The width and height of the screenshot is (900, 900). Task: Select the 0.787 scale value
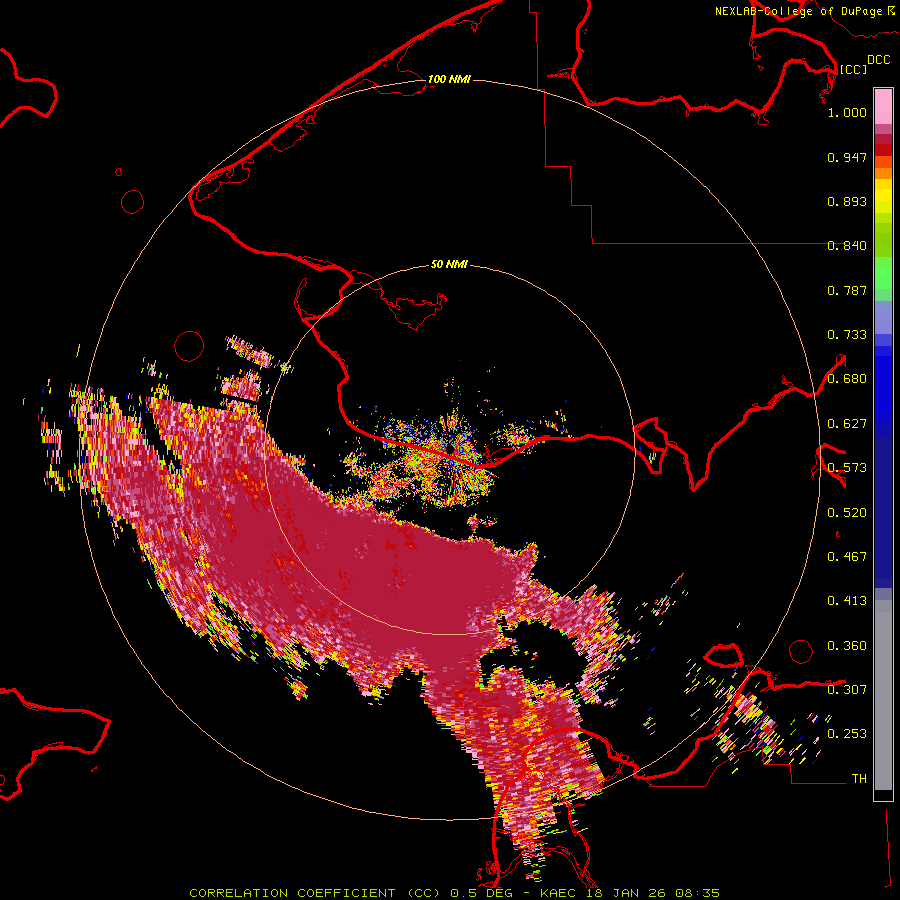click(847, 290)
